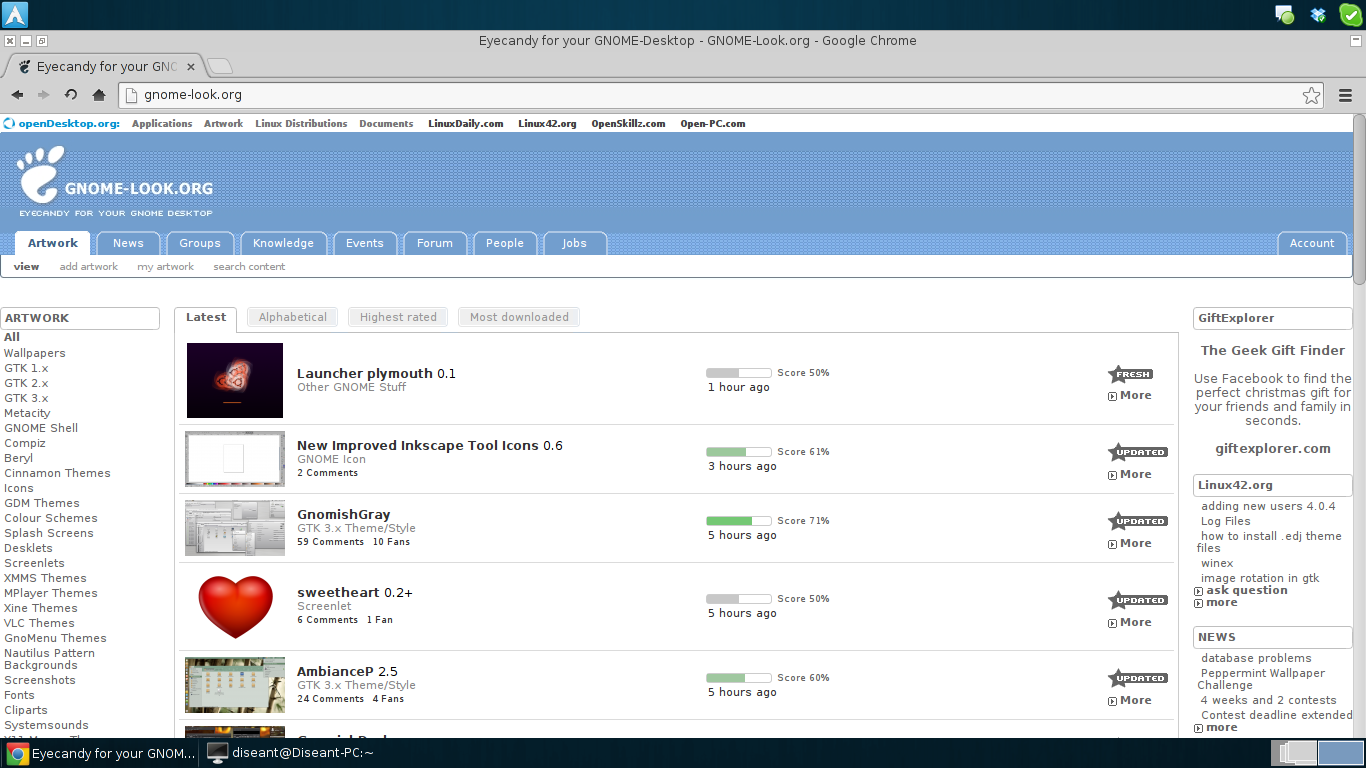Open the Chrome menu hamburger icon
Viewport: 1366px width, 768px height.
(1346, 95)
